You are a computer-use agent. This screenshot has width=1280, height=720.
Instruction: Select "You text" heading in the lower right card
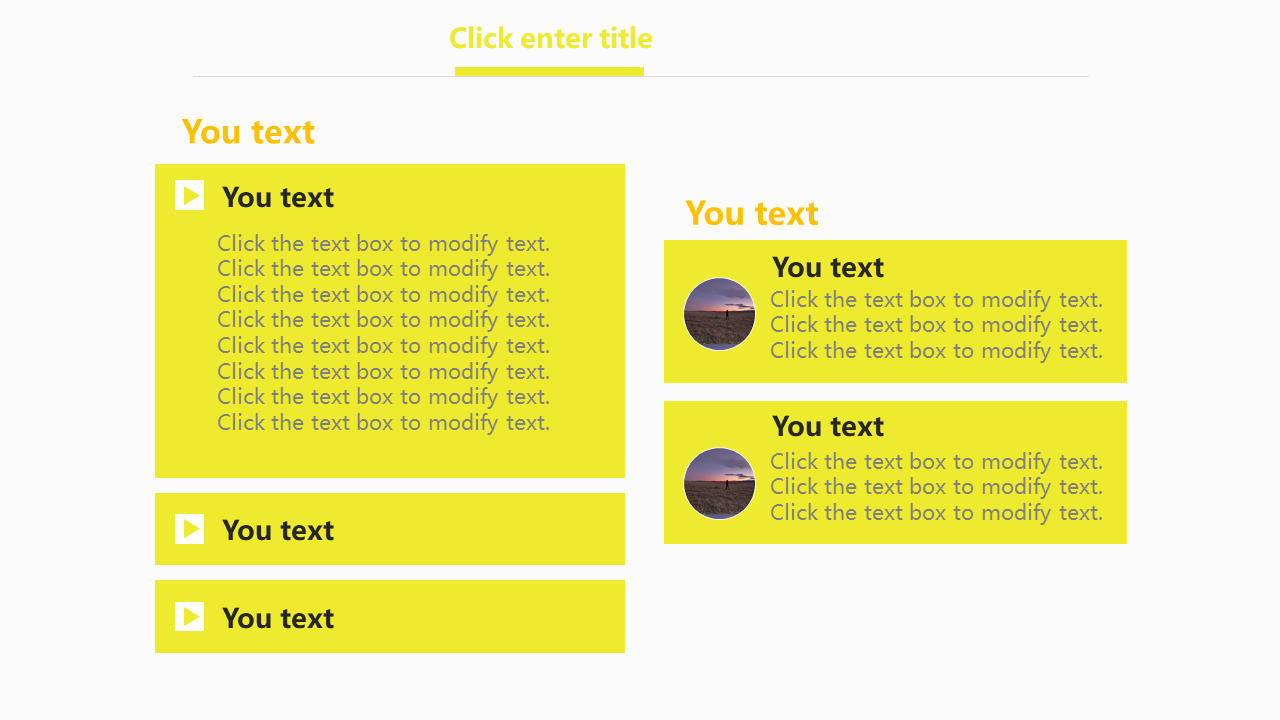[x=828, y=426]
